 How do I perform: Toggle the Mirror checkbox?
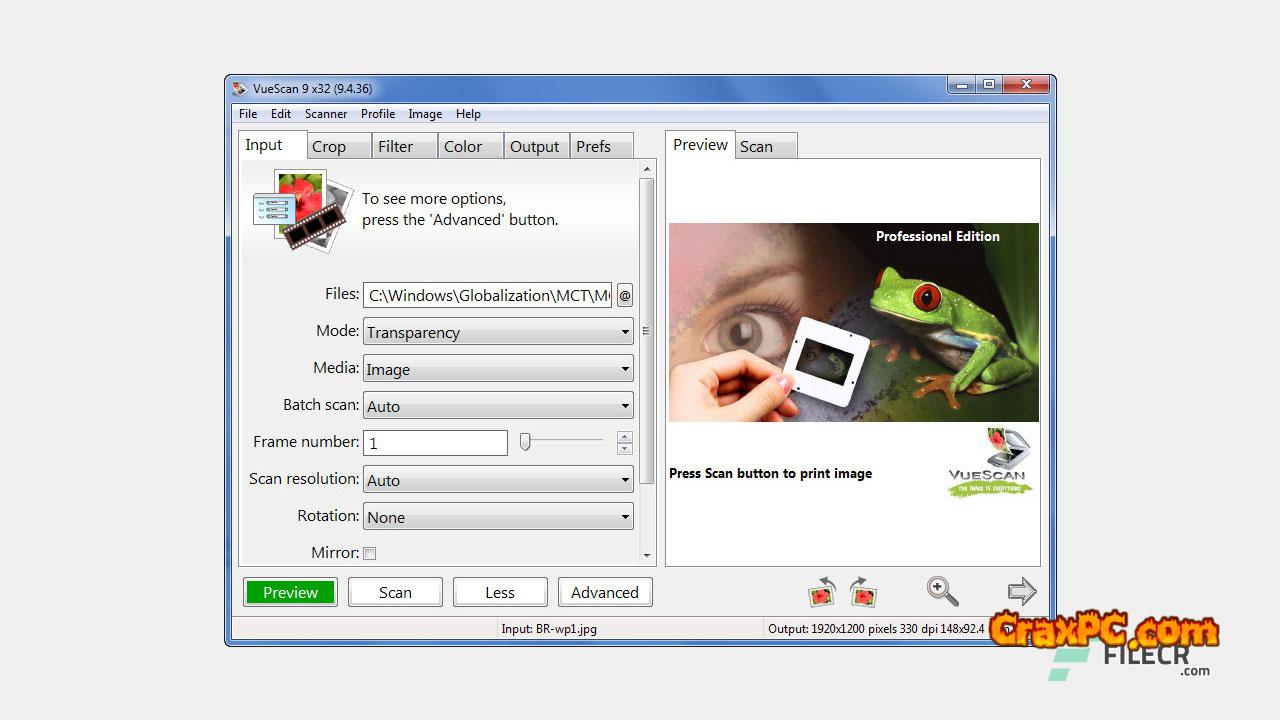(x=370, y=553)
